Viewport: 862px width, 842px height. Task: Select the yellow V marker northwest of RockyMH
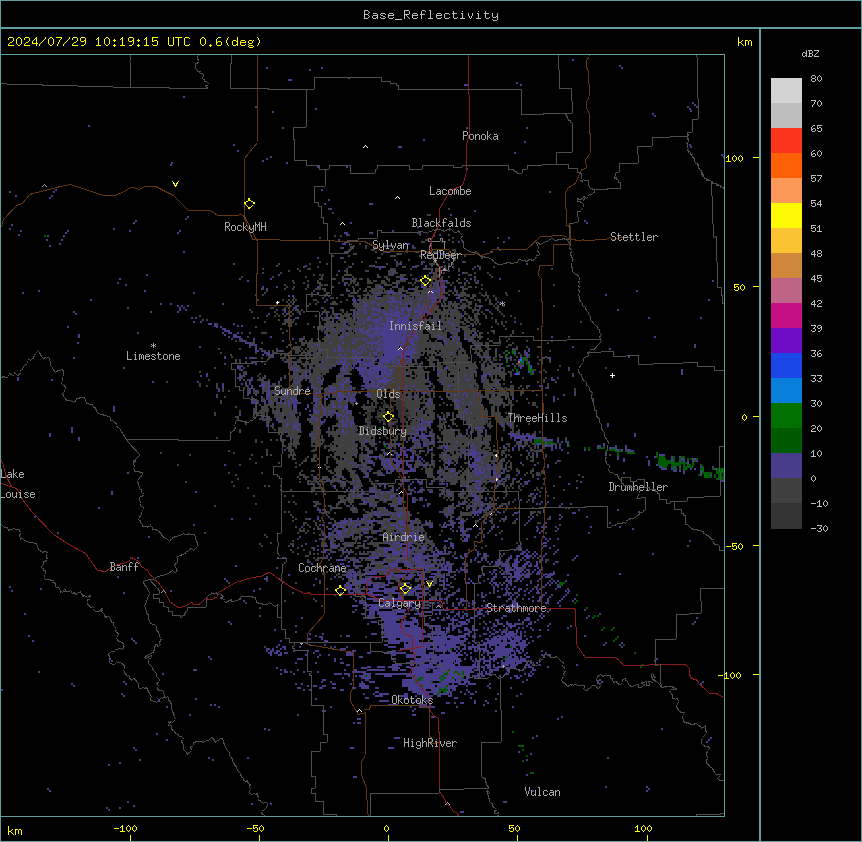pyautogui.click(x=175, y=184)
